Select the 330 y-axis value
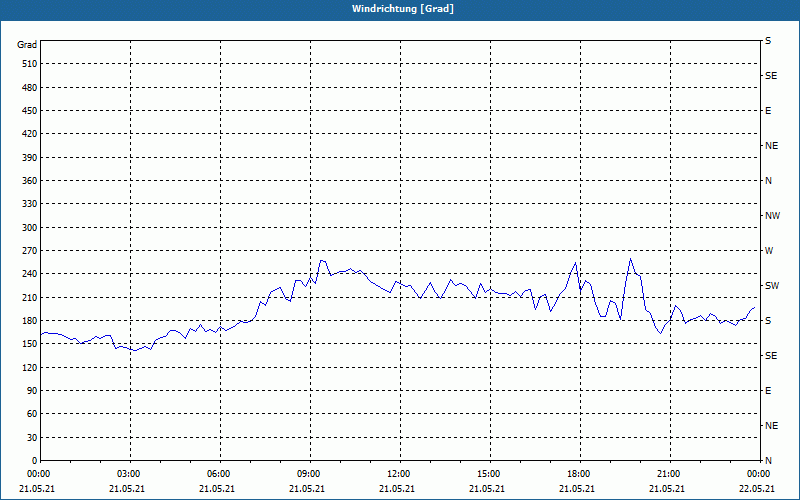 [x=30, y=204]
